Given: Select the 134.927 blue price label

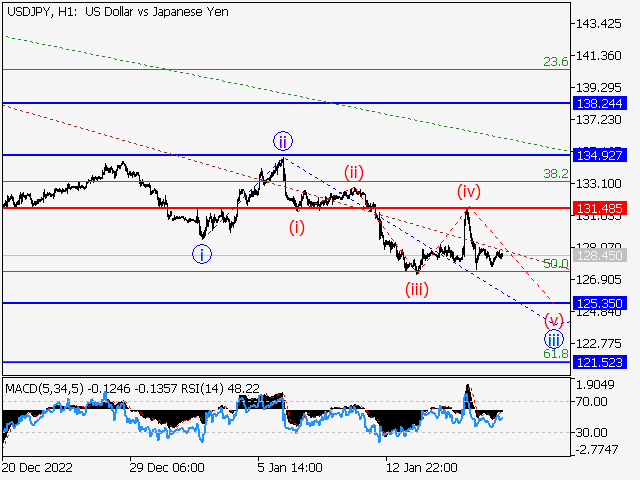Looking at the screenshot, I should 600,155.
